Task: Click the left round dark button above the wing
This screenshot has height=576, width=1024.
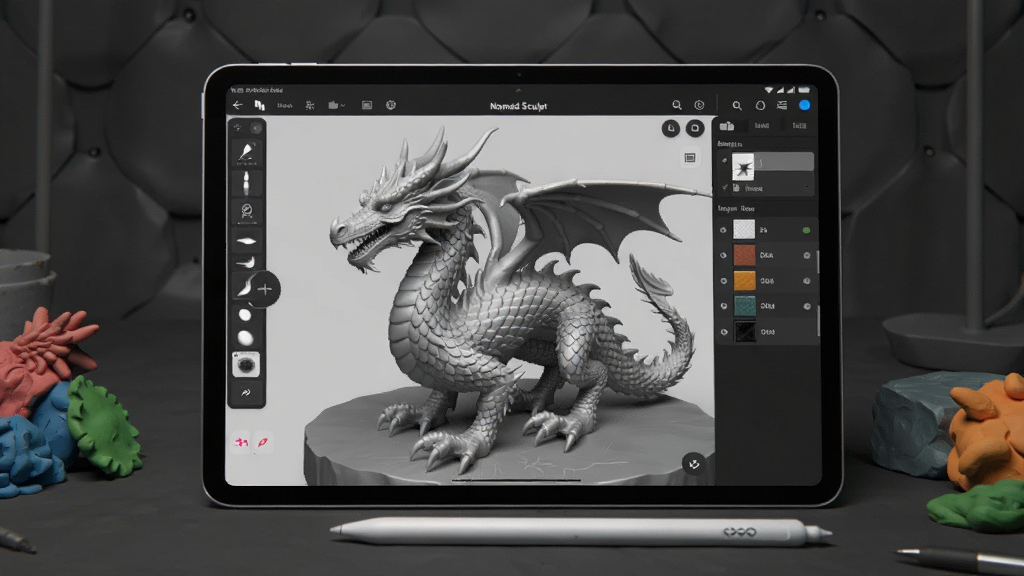Action: coord(671,128)
